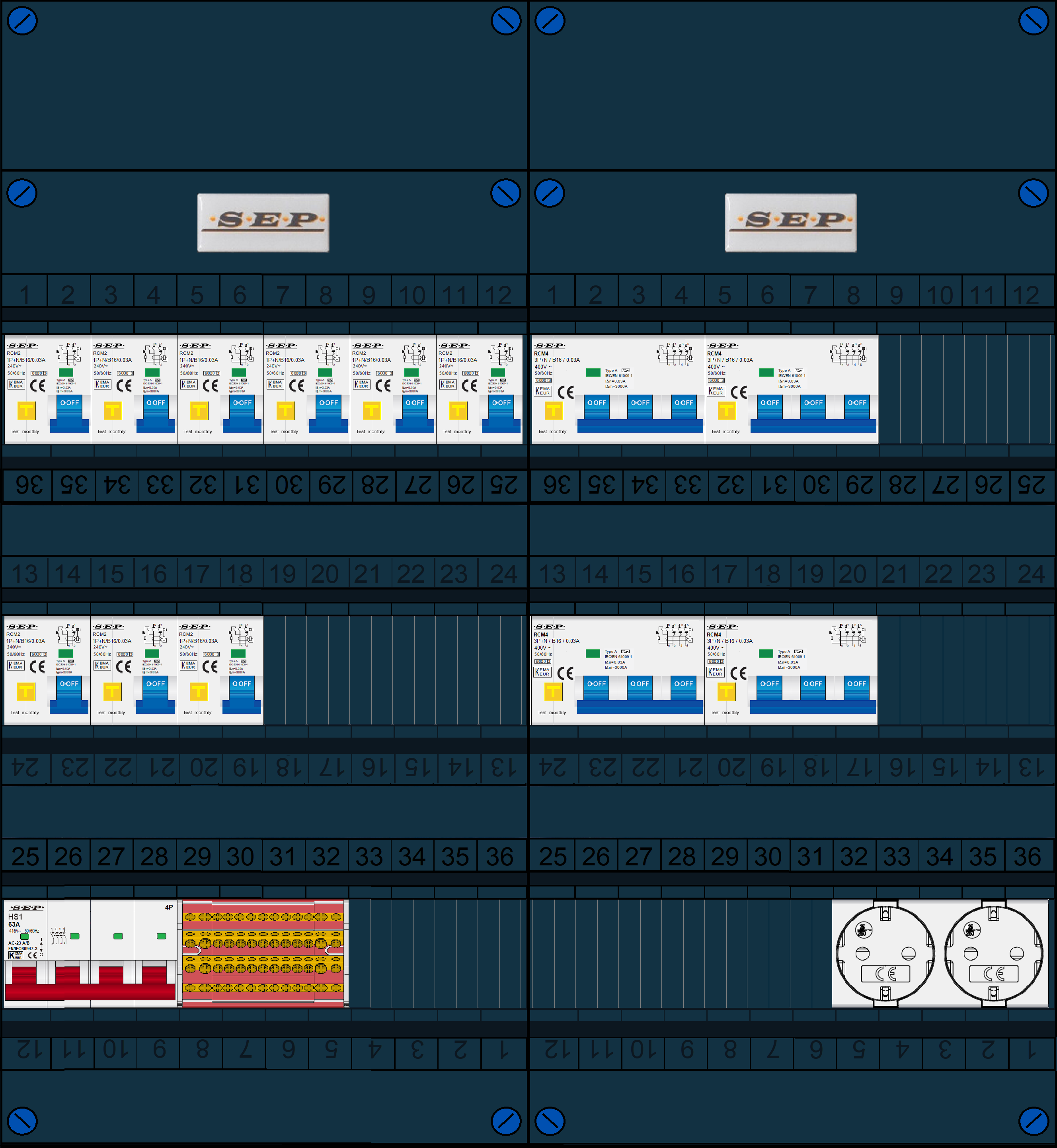The height and width of the screenshot is (1148, 1057).
Task: Click the left Schuko socket in the right panel
Action: pos(885,953)
